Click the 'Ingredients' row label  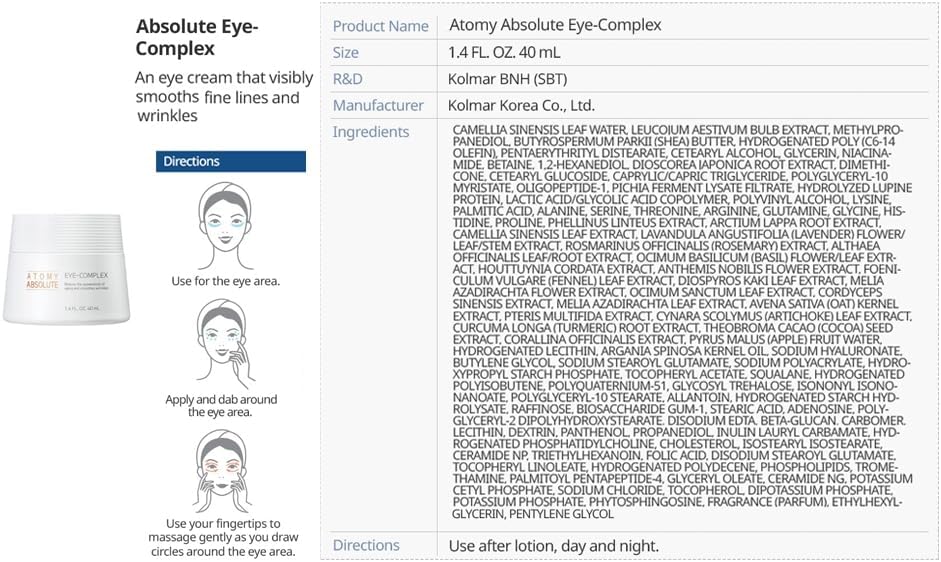click(x=371, y=132)
